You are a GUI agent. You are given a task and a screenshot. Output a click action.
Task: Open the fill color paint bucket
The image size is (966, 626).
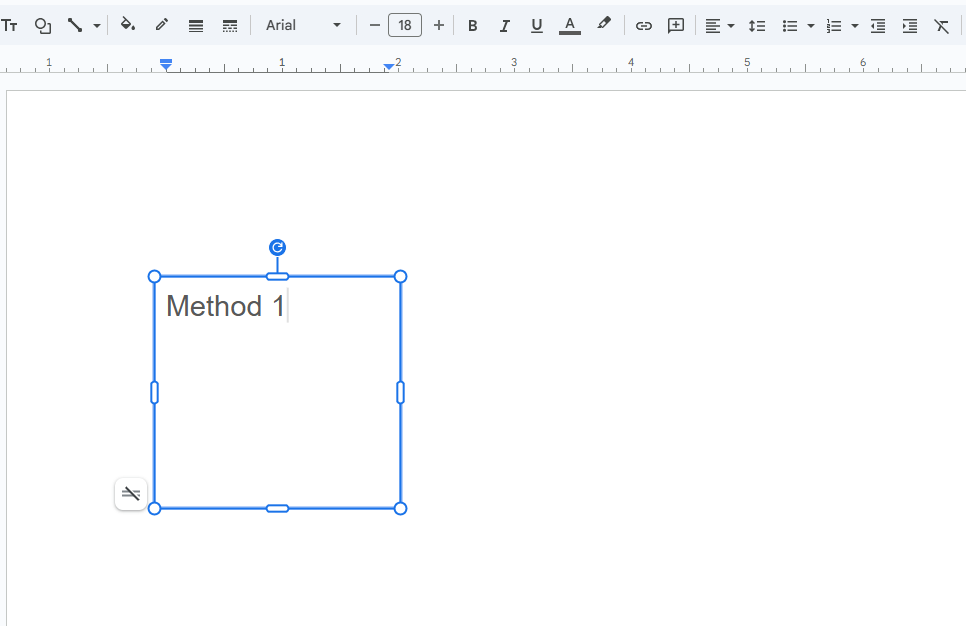tap(128, 26)
